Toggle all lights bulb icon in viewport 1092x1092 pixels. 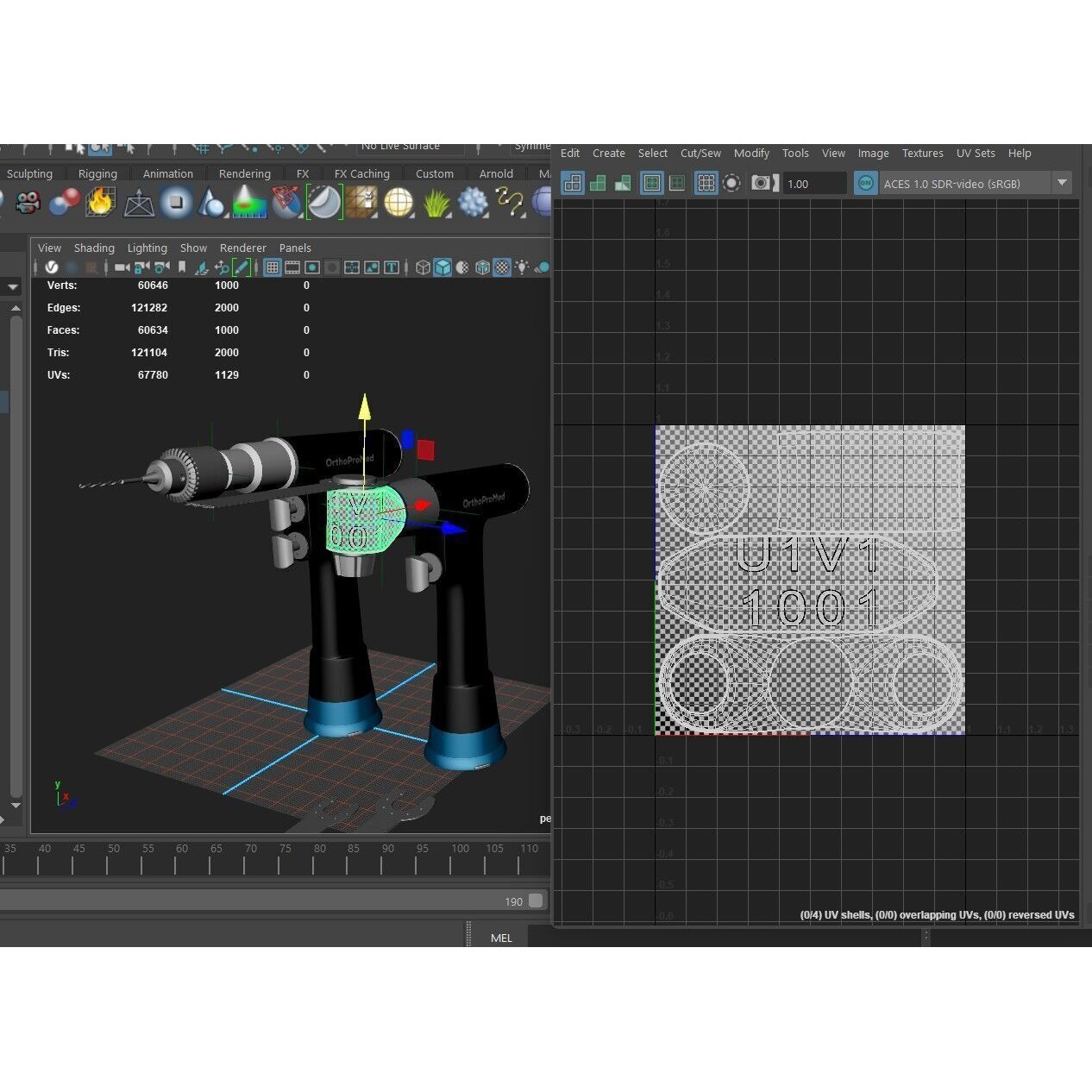523,267
